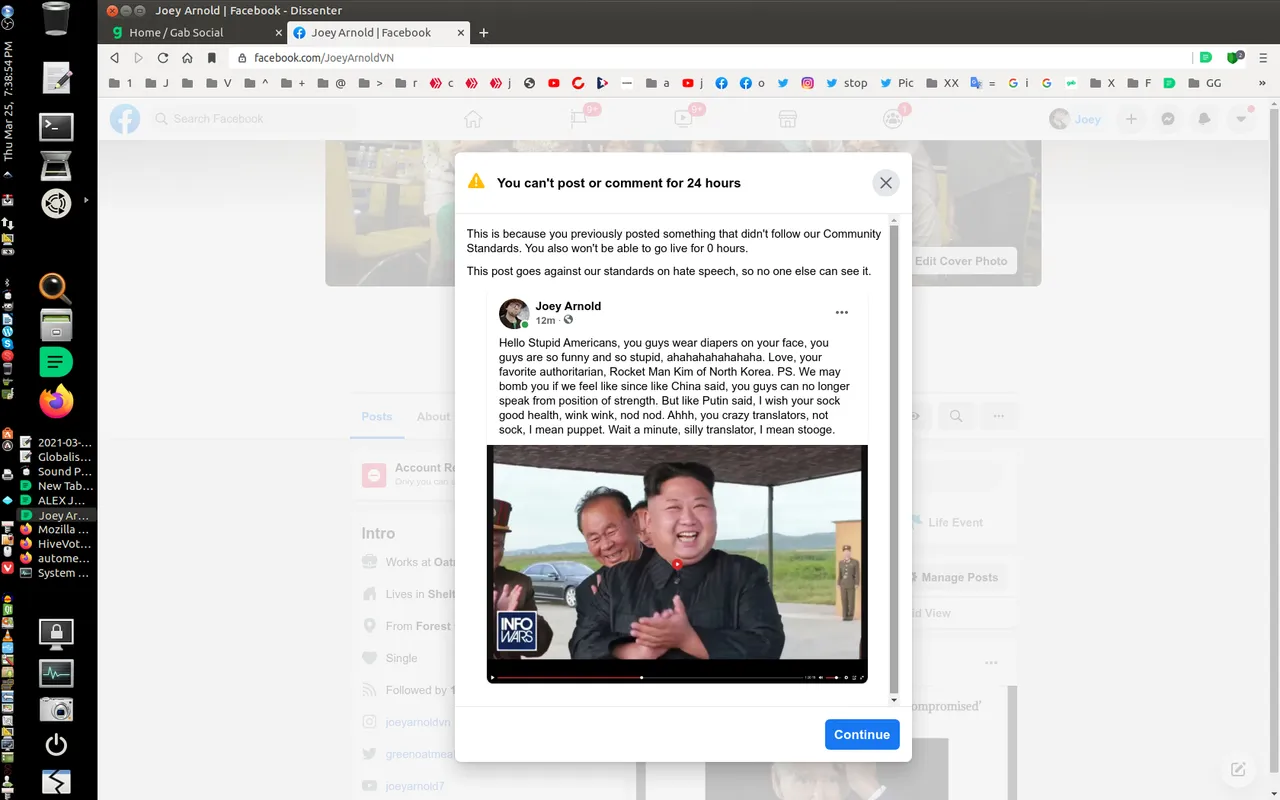Open the three-dot menu on Joey Arnold's post
Viewport: 1280px width, 800px height.
tap(842, 313)
